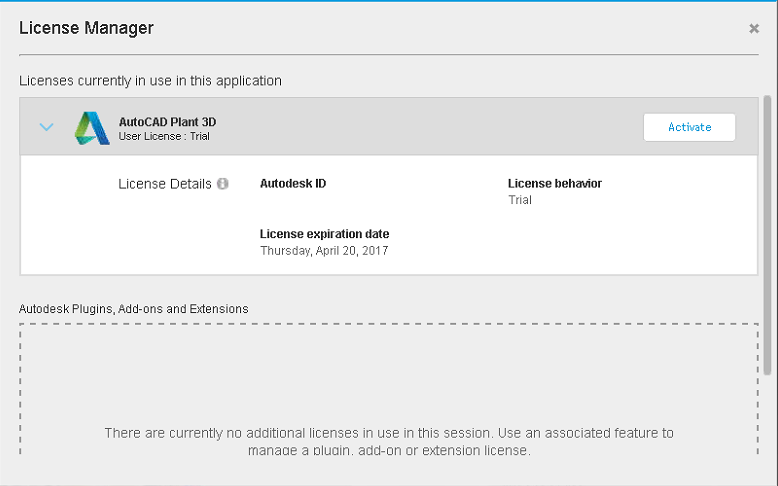The image size is (778, 486).
Task: Click the License Details label
Action: coord(164,184)
